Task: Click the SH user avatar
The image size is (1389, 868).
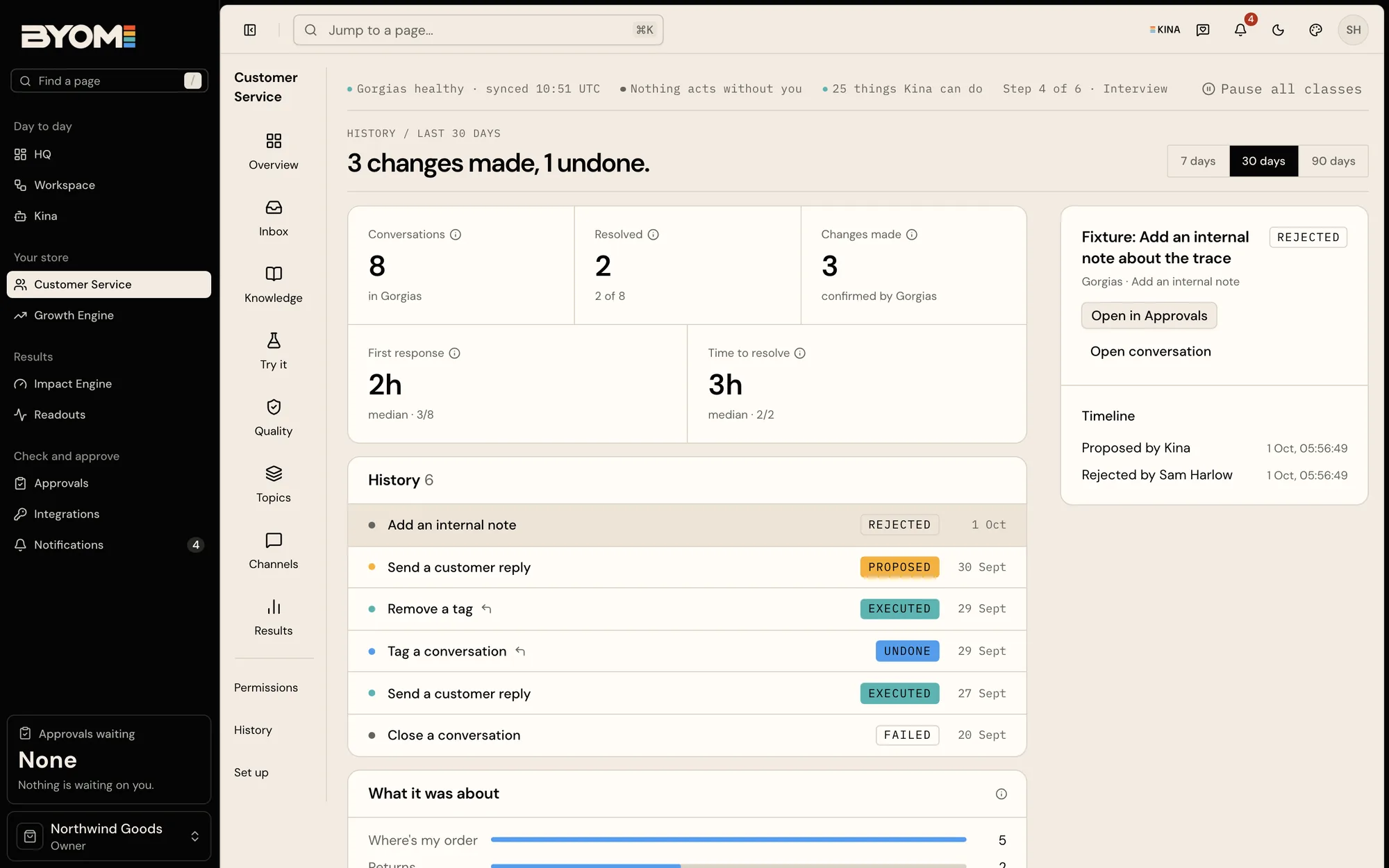Action: tap(1353, 30)
